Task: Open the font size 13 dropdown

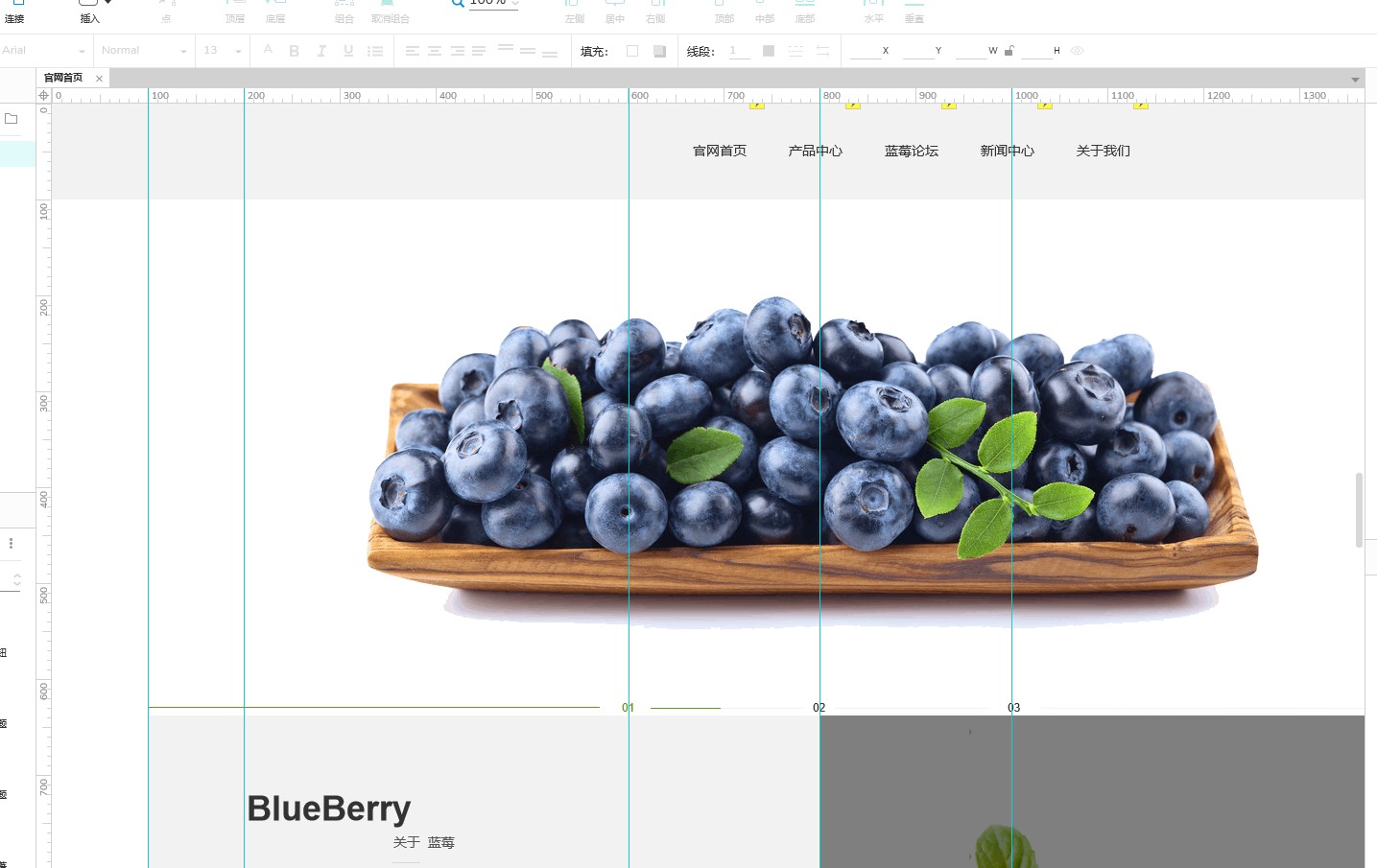Action: click(x=223, y=51)
